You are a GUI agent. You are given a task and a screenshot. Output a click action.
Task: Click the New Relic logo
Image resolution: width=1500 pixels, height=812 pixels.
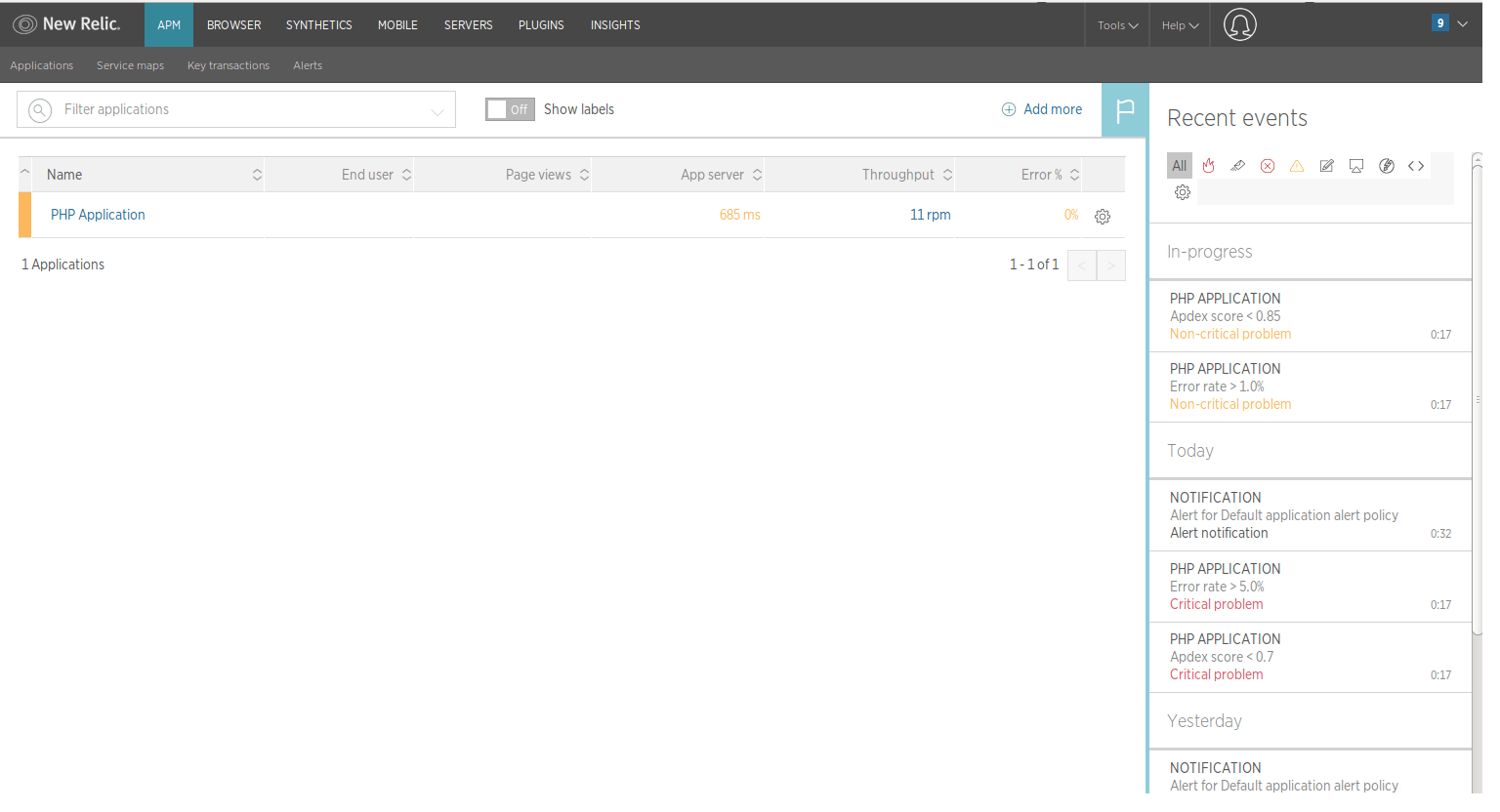click(x=65, y=24)
